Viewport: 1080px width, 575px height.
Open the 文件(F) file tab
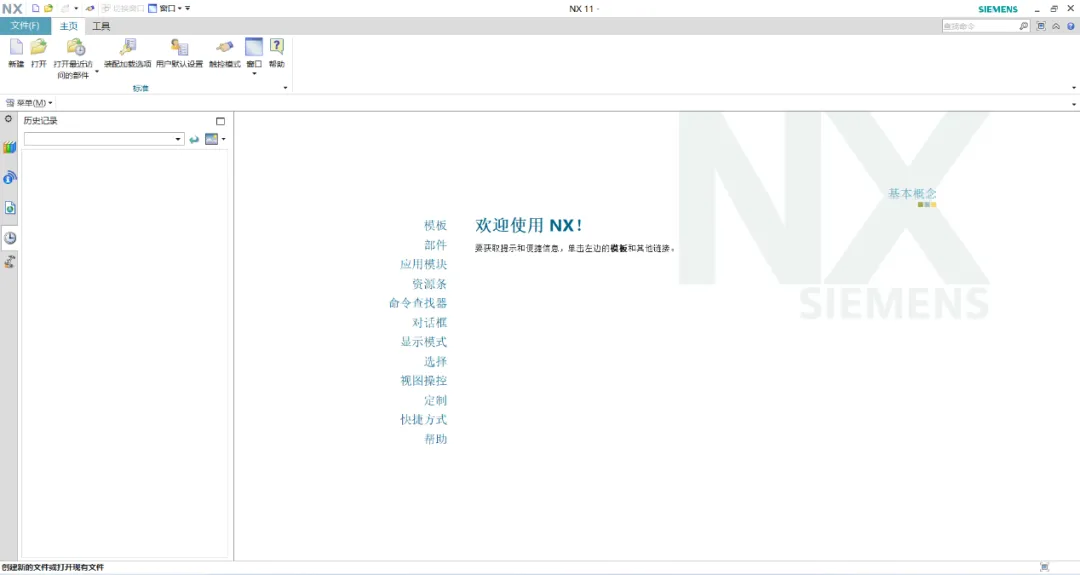25,26
